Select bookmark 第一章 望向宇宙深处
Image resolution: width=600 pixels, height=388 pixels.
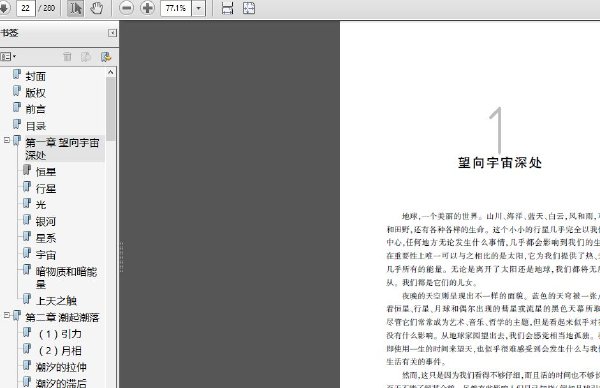point(62,149)
